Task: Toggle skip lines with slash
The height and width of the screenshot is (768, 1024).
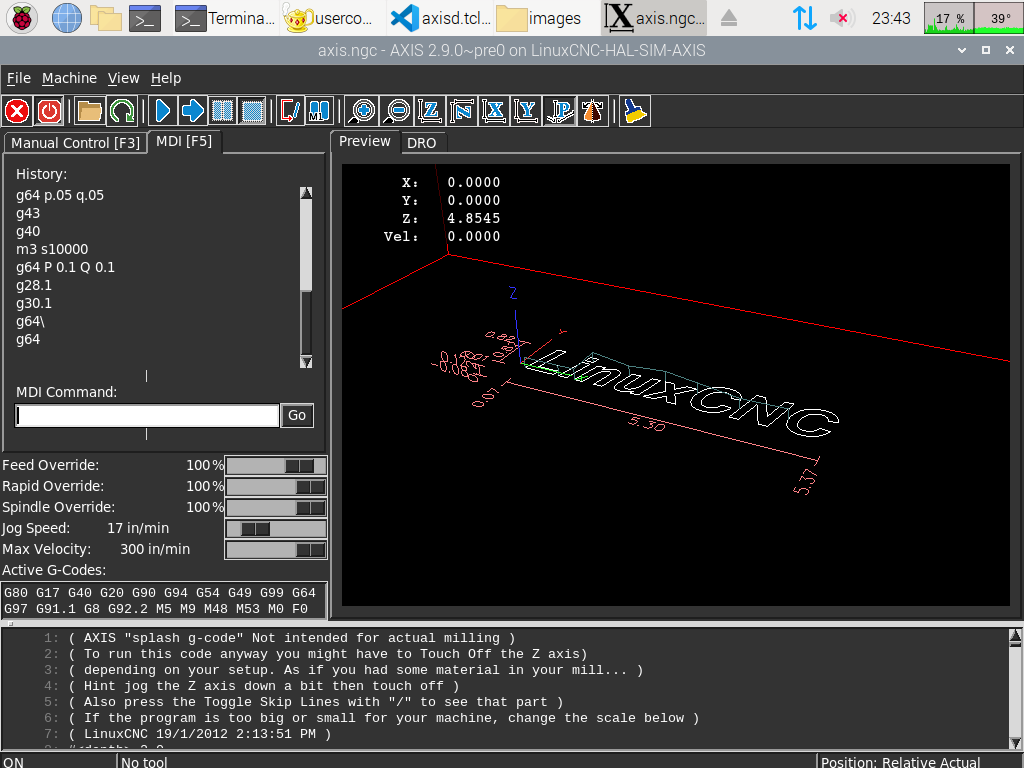Action: click(x=290, y=111)
